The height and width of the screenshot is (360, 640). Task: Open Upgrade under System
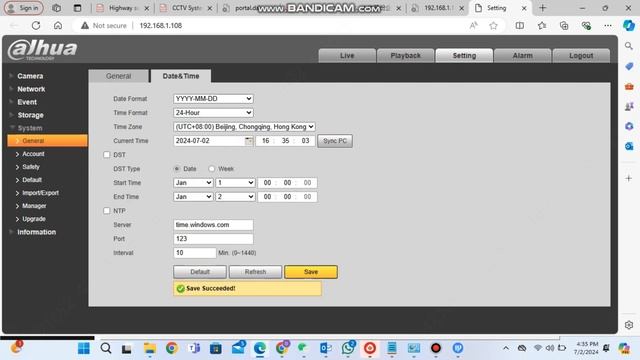click(34, 219)
